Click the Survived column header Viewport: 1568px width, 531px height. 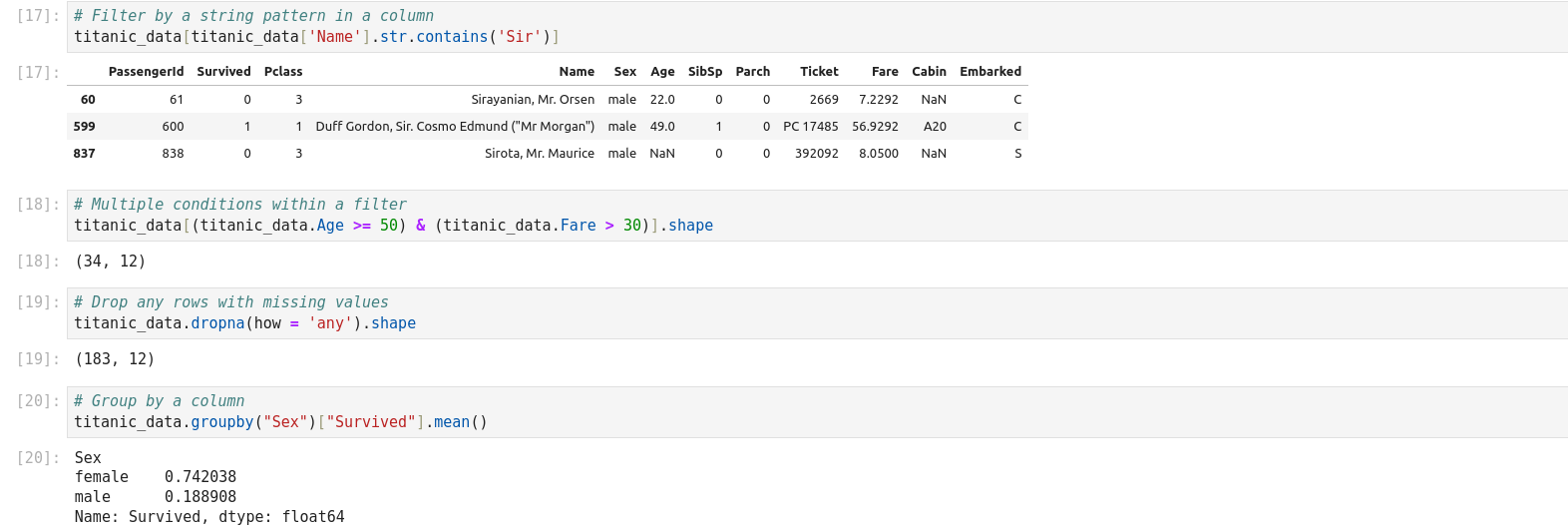tap(223, 72)
